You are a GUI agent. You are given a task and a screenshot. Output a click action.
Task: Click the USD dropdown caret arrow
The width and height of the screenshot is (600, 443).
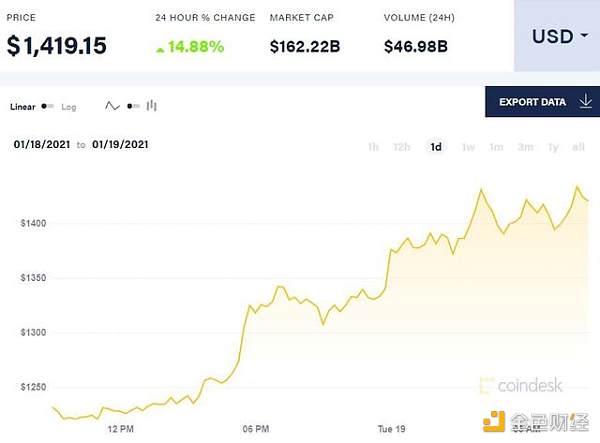[x=584, y=36]
